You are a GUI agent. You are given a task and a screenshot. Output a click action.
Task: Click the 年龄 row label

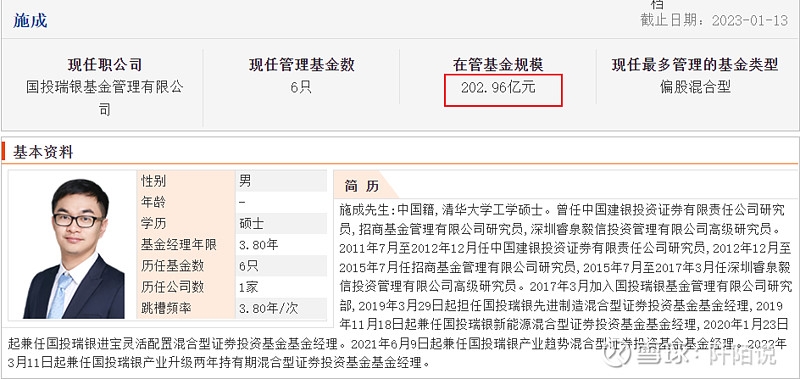154,202
